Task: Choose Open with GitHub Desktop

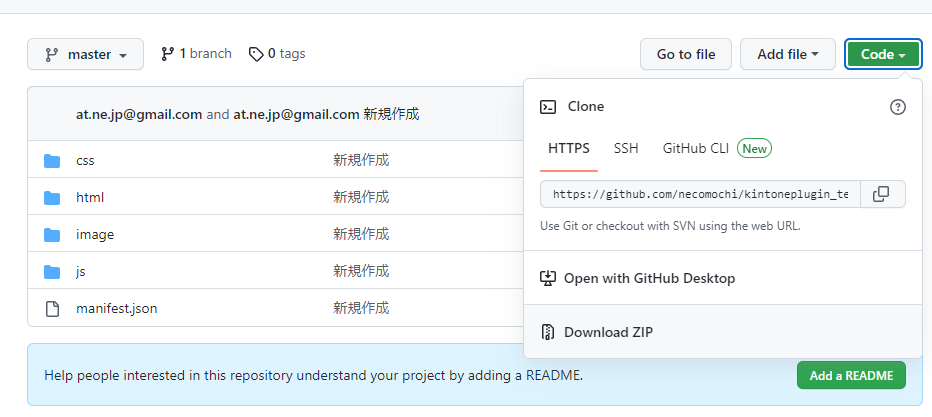Action: pyautogui.click(x=722, y=278)
